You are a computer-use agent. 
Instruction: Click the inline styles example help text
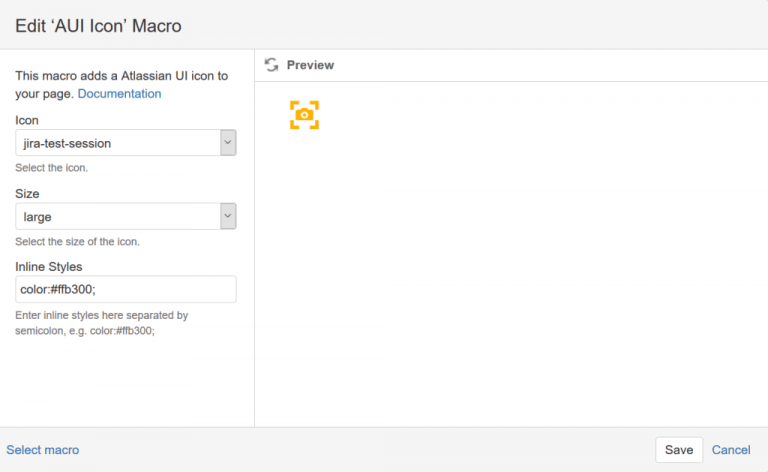point(101,323)
